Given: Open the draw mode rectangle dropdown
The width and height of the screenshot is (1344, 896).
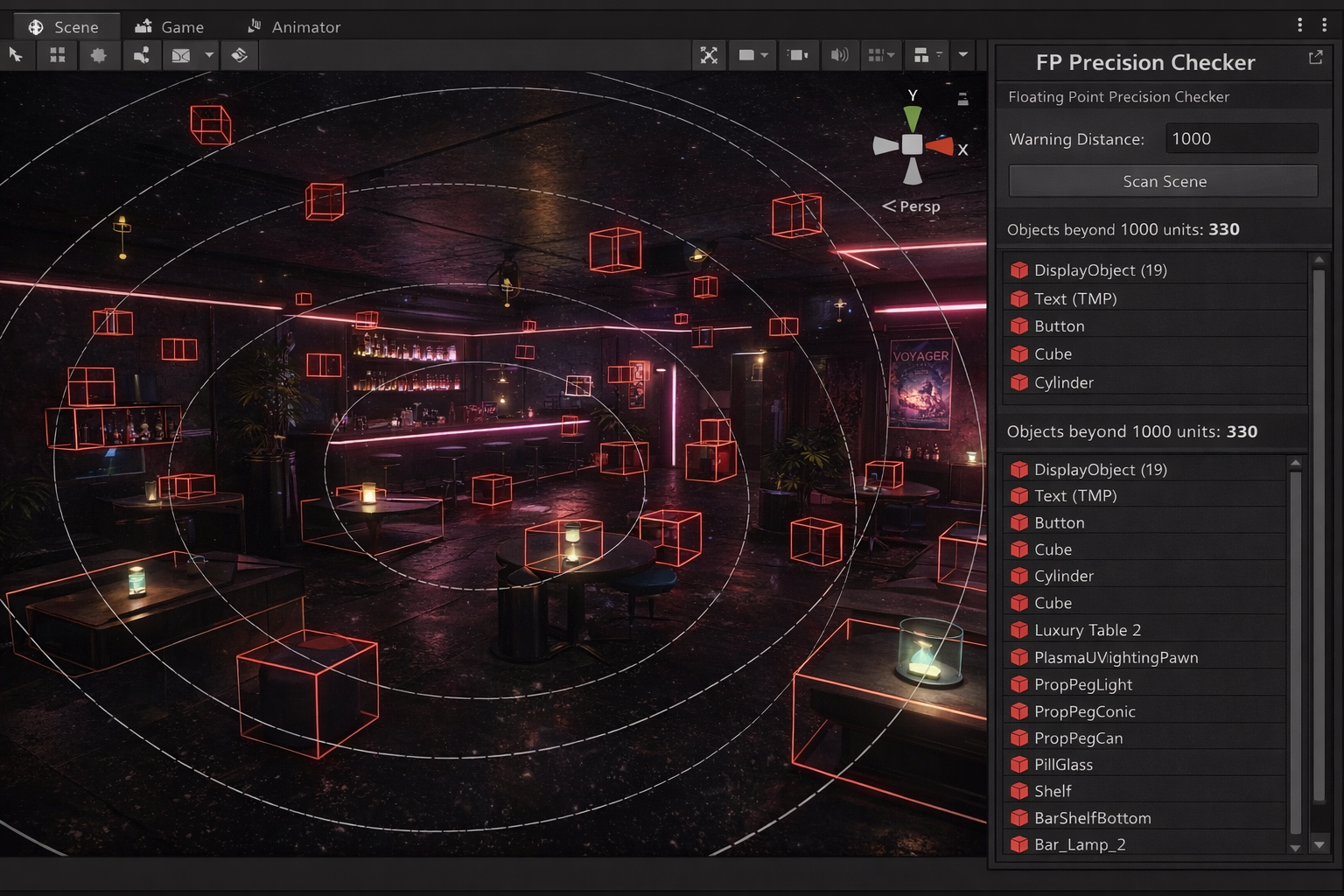Looking at the screenshot, I should click(x=752, y=55).
